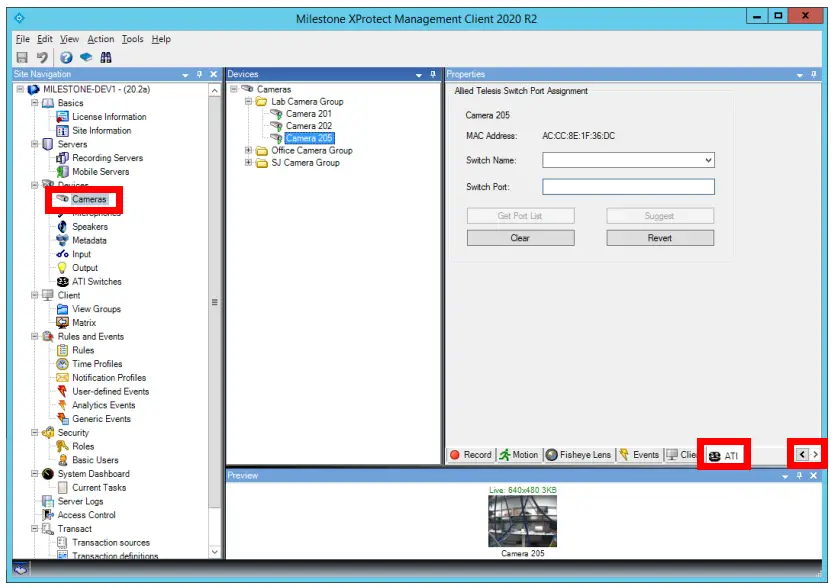Click the Server Logs icon
The width and height of the screenshot is (834, 588).
[x=48, y=502]
